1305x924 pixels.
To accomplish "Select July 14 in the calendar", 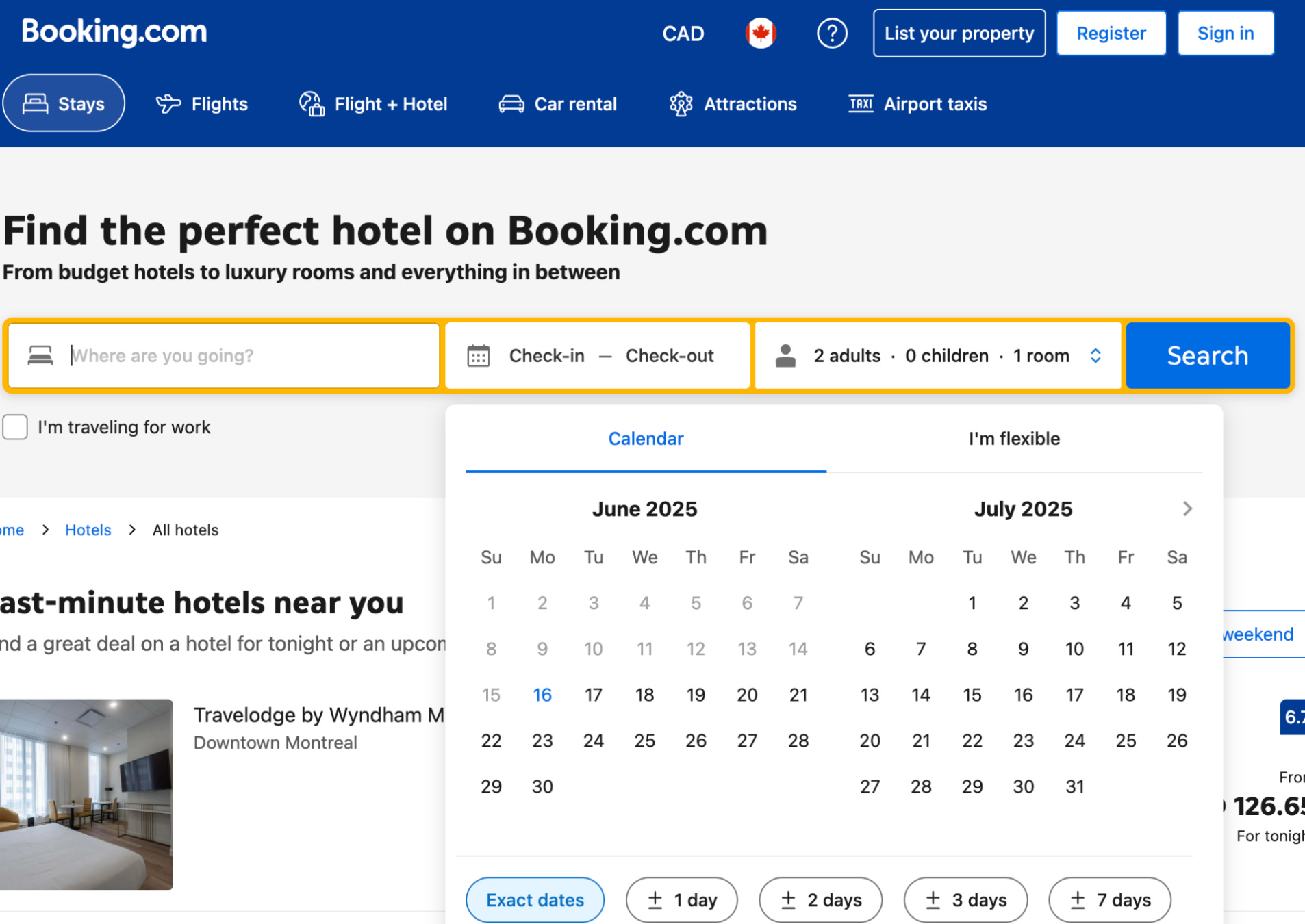I will pos(921,695).
